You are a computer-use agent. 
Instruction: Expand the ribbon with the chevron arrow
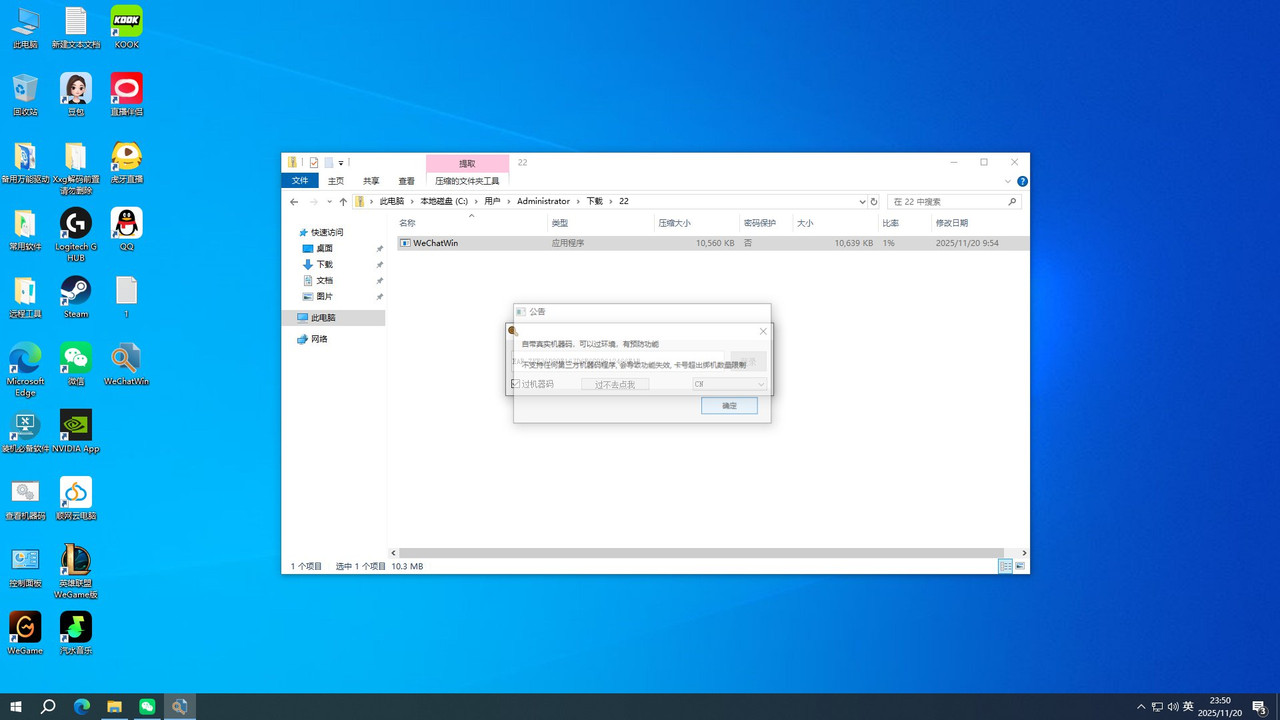[x=1007, y=182]
